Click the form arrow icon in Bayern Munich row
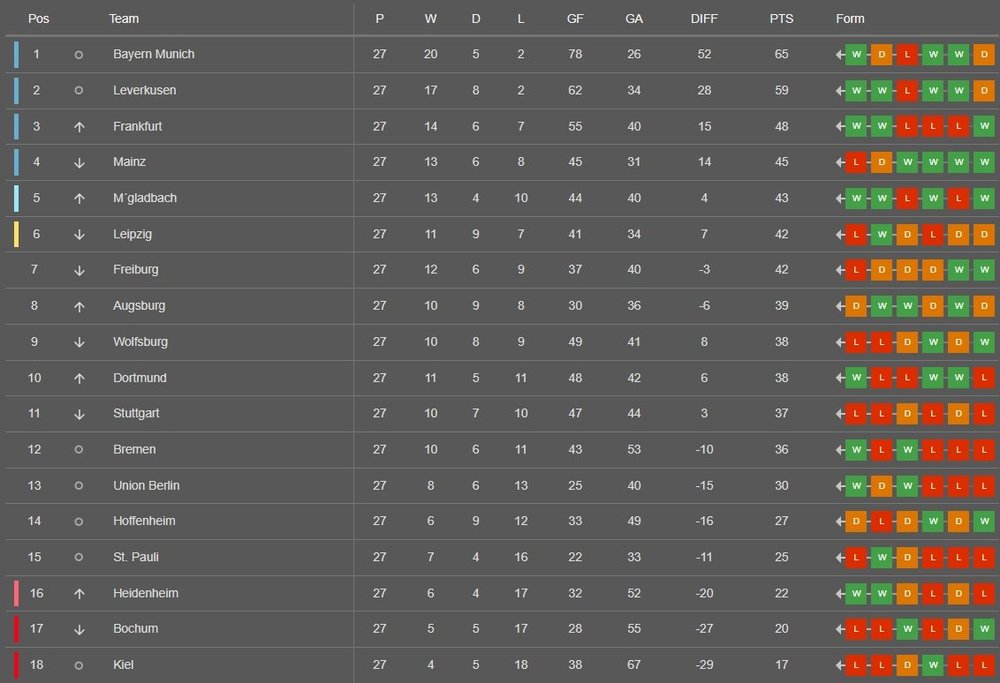 coord(840,55)
